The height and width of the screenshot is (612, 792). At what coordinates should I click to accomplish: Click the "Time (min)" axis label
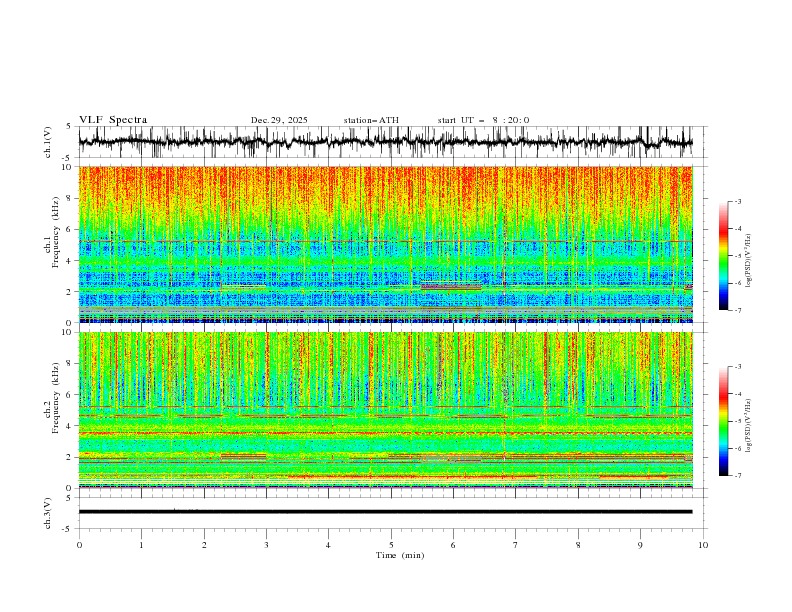point(400,555)
